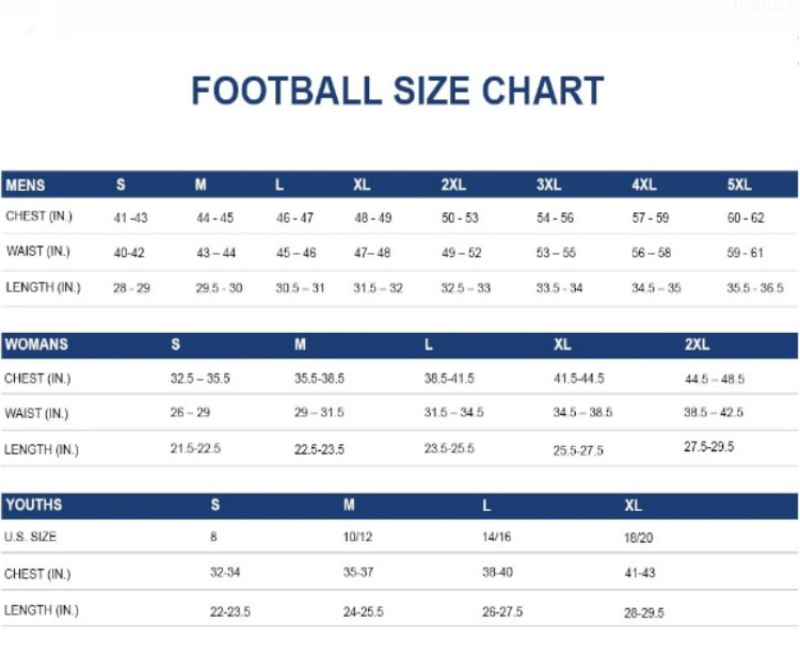
Task: Click the Mens length value 35.5 - 36.5
Action: (x=755, y=288)
